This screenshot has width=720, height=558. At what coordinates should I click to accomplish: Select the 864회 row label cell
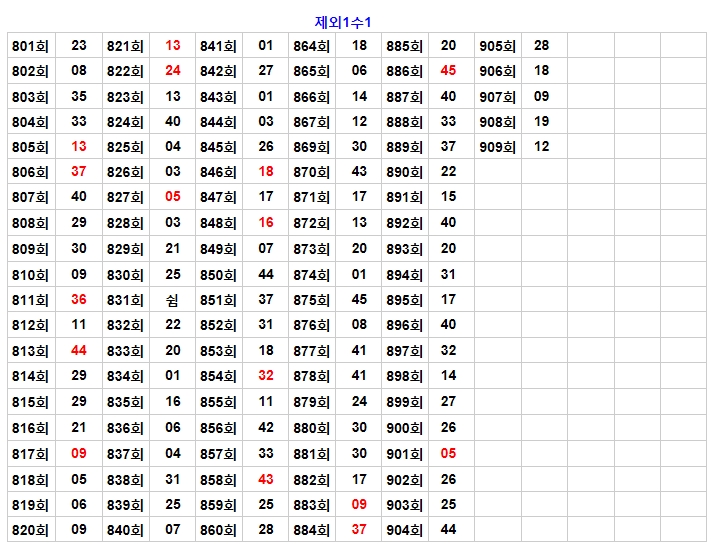coord(311,46)
